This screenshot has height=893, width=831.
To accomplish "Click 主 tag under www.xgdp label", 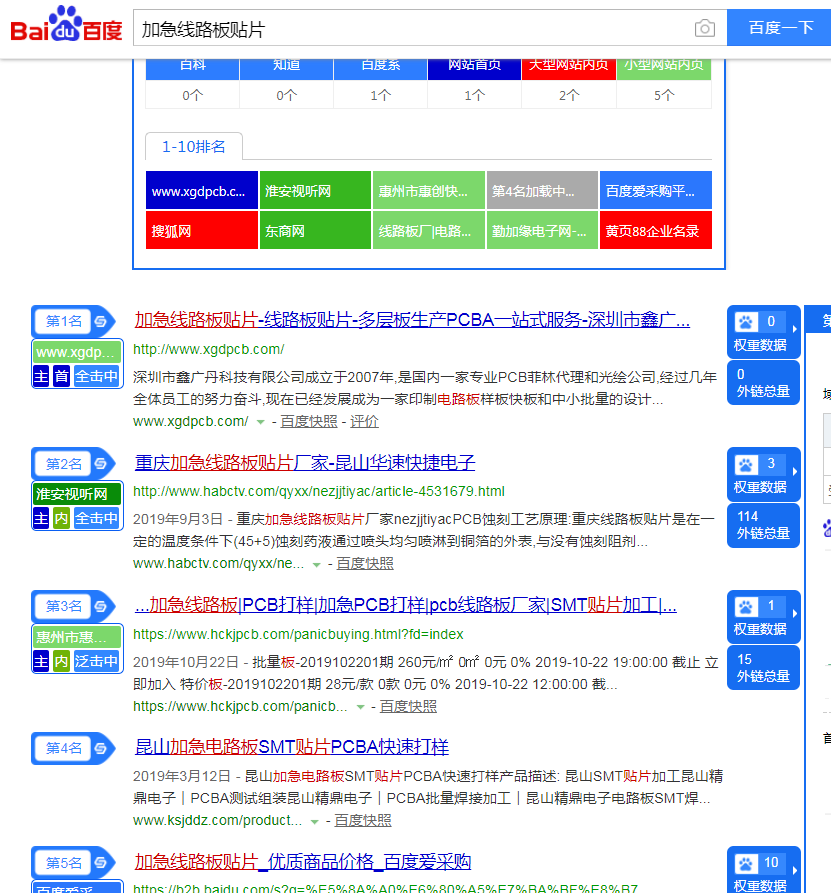I will [41, 376].
